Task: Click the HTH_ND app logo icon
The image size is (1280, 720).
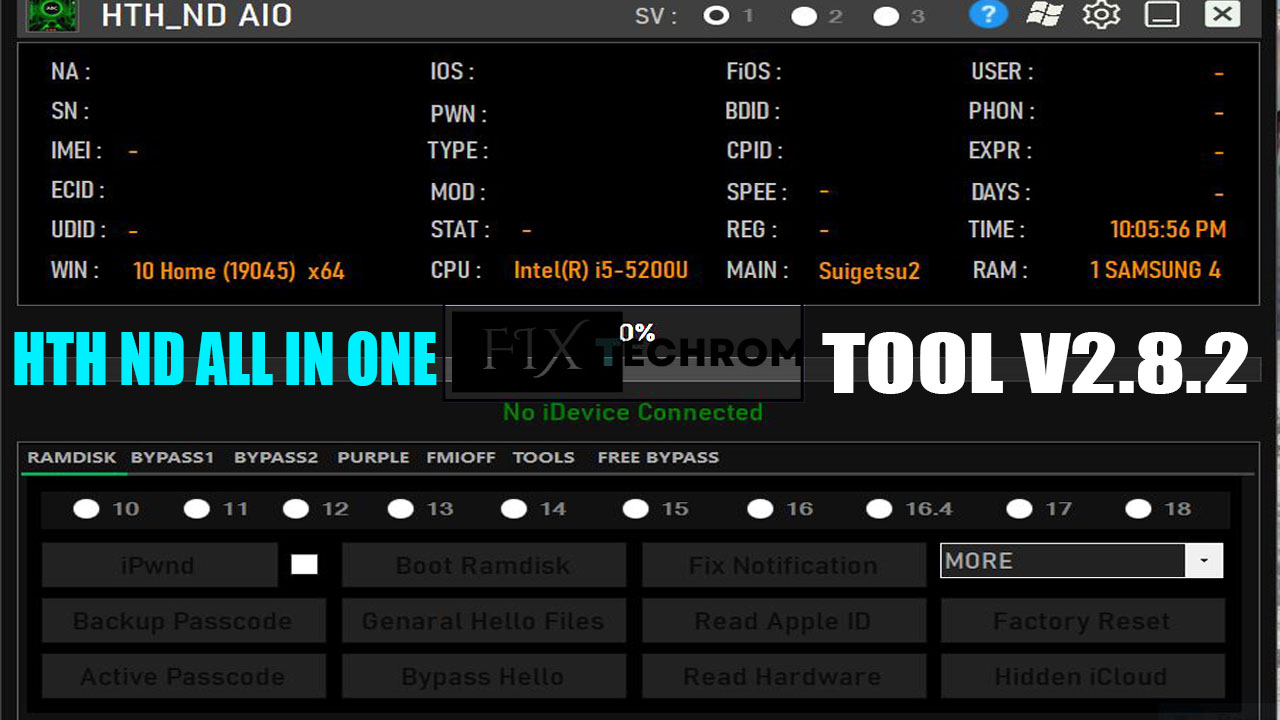Action: pos(52,15)
